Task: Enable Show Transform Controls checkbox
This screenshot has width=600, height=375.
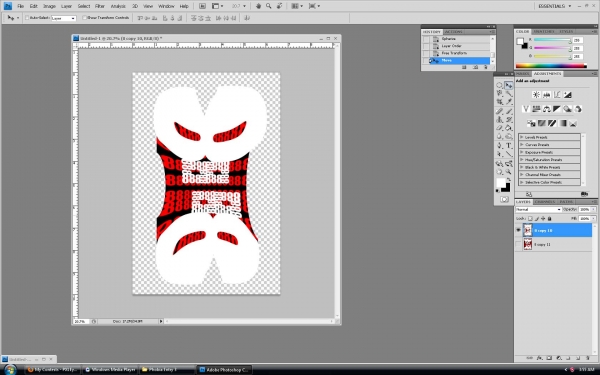Action: [85, 18]
